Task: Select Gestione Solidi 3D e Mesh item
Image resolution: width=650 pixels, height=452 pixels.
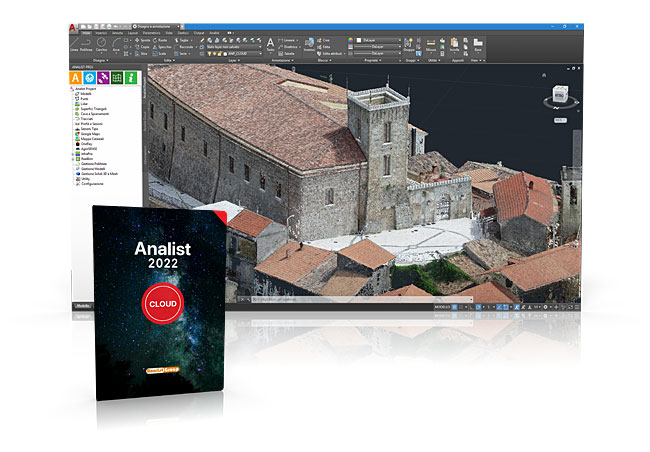Action: point(99,174)
